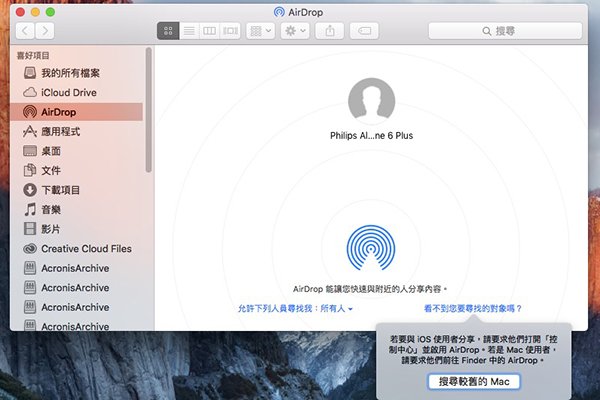The image size is (600, 400).
Task: Open 文件 in sidebar
Action: click(x=77, y=170)
